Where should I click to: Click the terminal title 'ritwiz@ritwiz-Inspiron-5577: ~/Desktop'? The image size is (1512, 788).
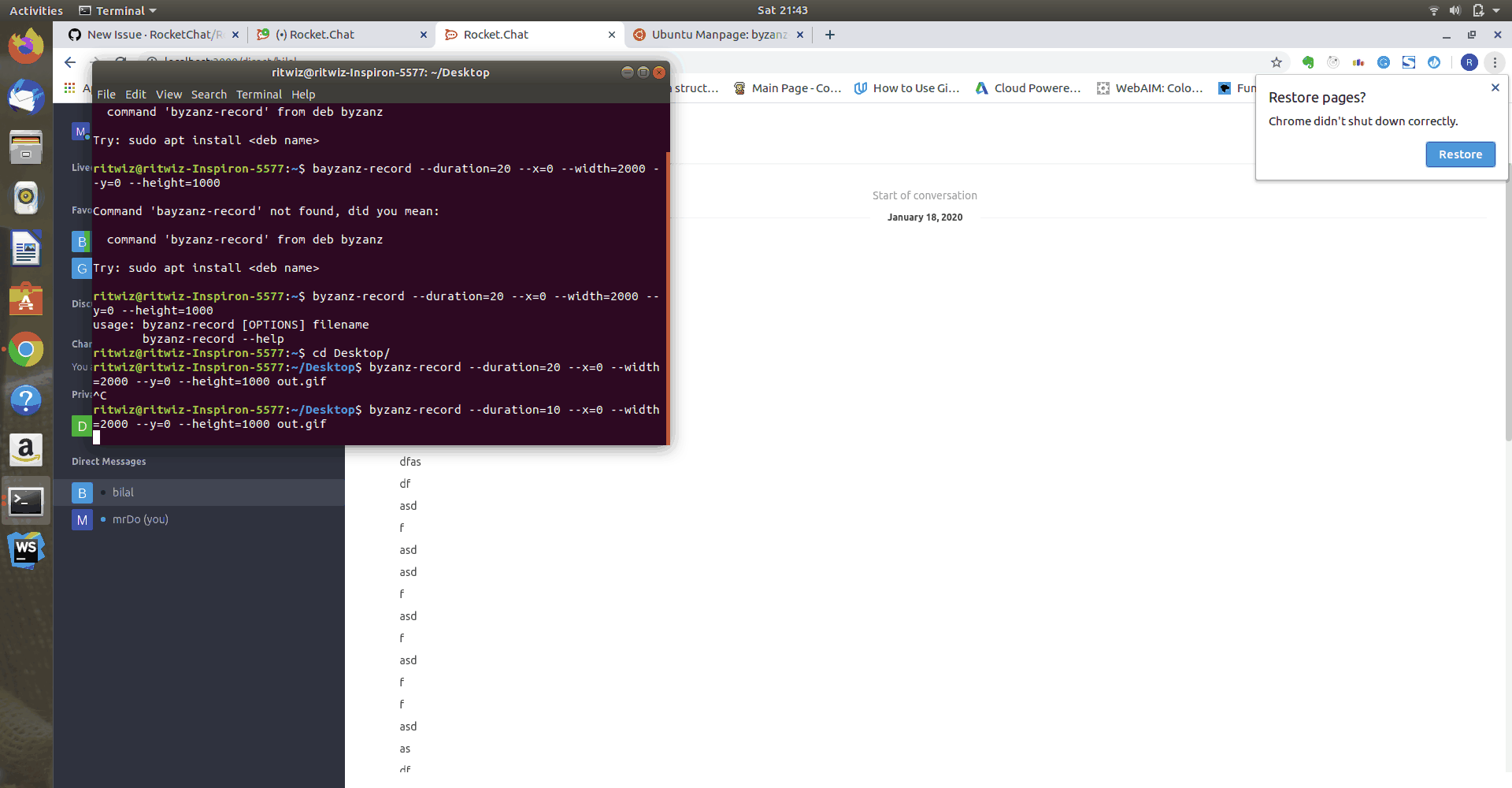coord(380,72)
